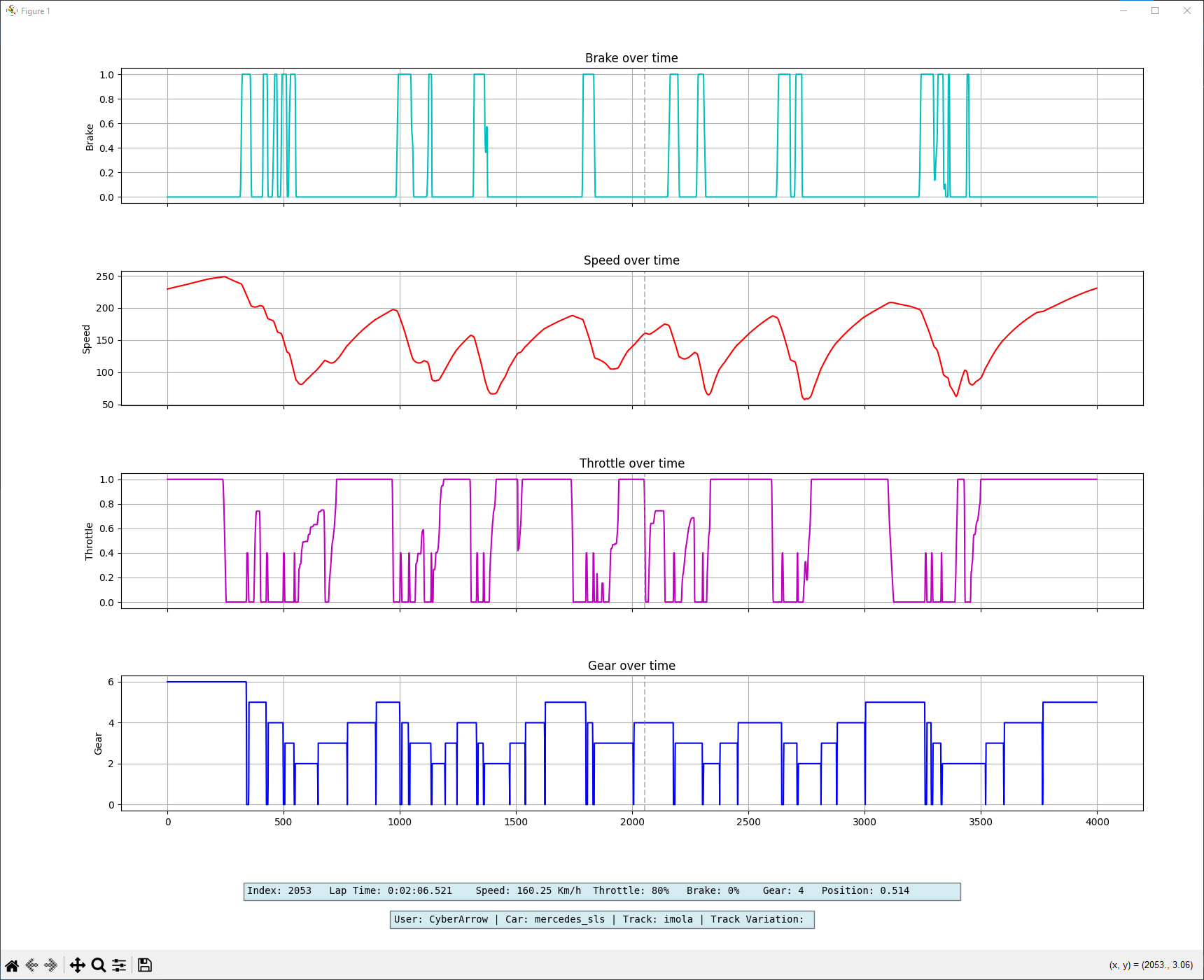
Task: Click the 'Track Variation:' label
Action: (x=757, y=920)
